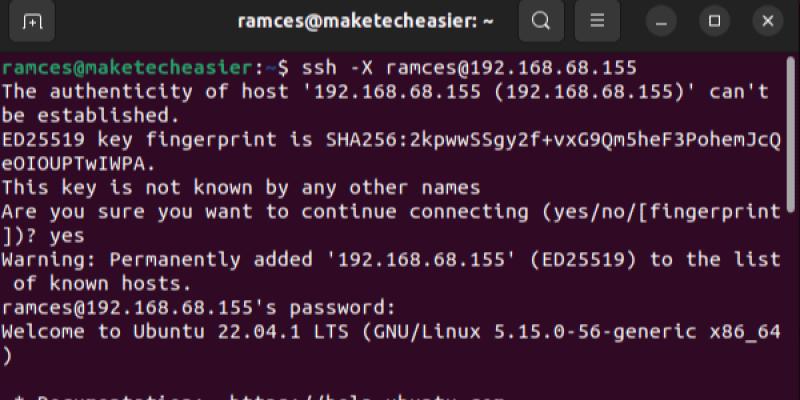Click the ED25519 key fingerprint line
This screenshot has width=800, height=400.
click(x=390, y=139)
